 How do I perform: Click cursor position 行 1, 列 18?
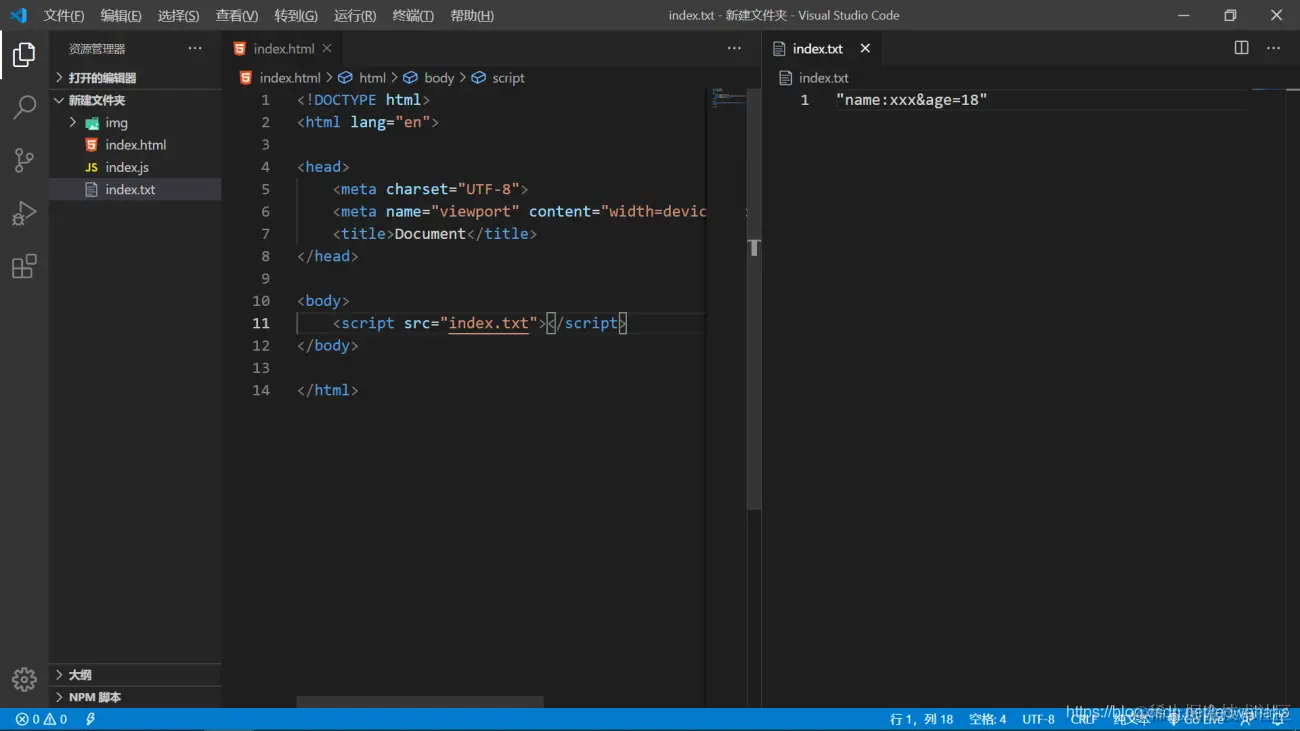(921, 719)
